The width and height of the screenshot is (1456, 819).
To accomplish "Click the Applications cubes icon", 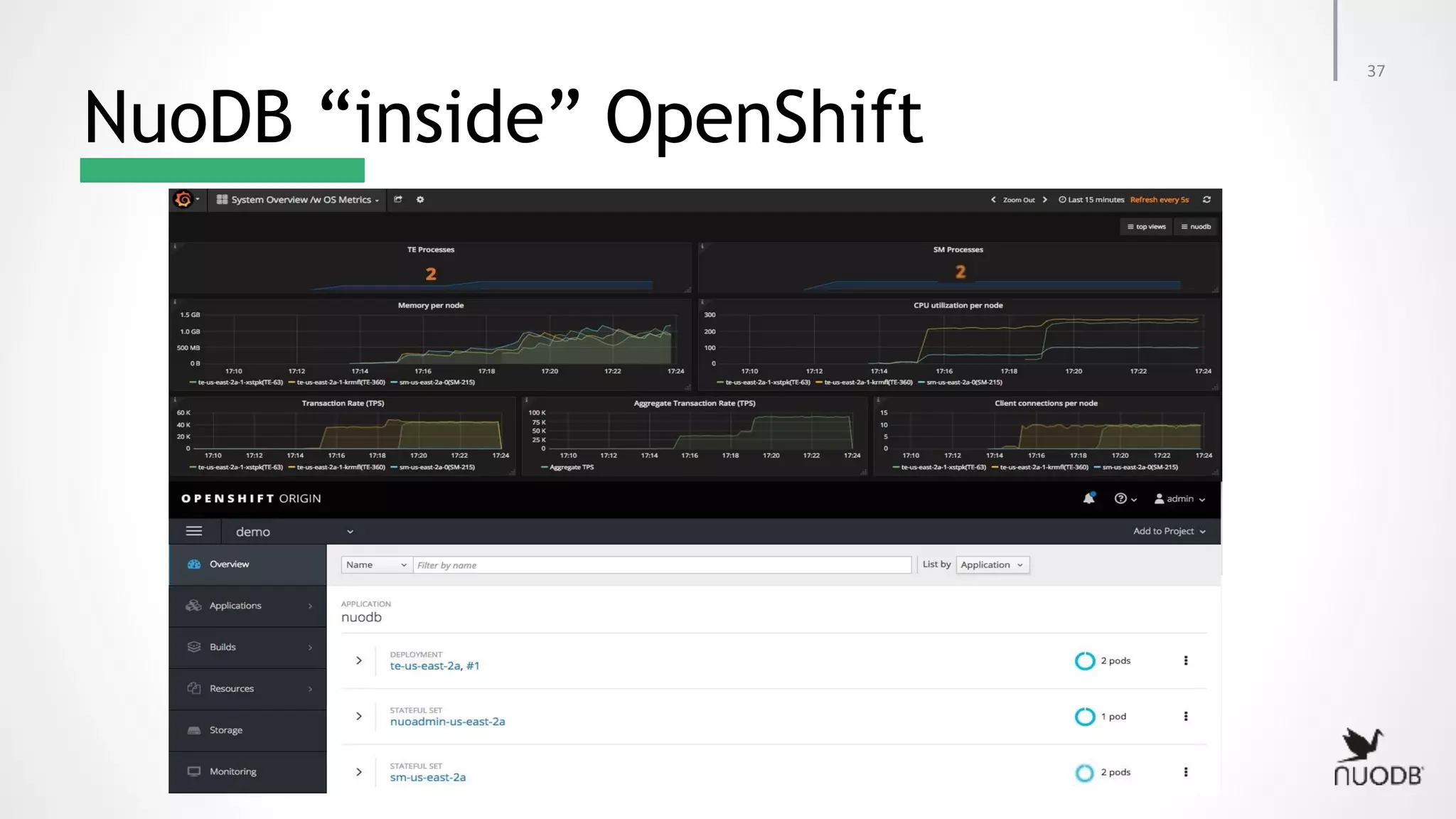I will 193,606.
